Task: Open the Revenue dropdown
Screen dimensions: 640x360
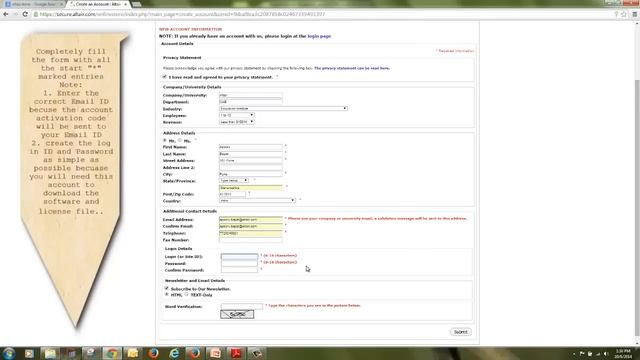Action: tap(237, 122)
